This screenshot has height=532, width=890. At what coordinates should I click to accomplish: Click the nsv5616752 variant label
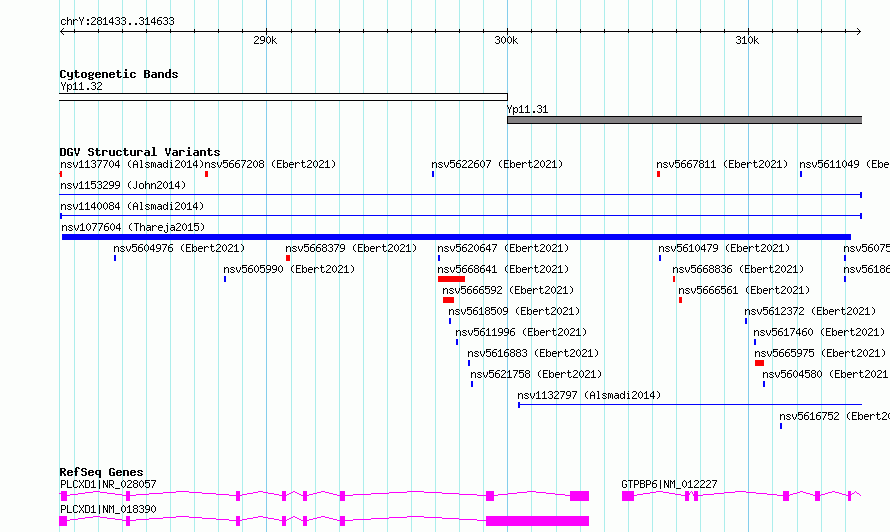click(834, 417)
